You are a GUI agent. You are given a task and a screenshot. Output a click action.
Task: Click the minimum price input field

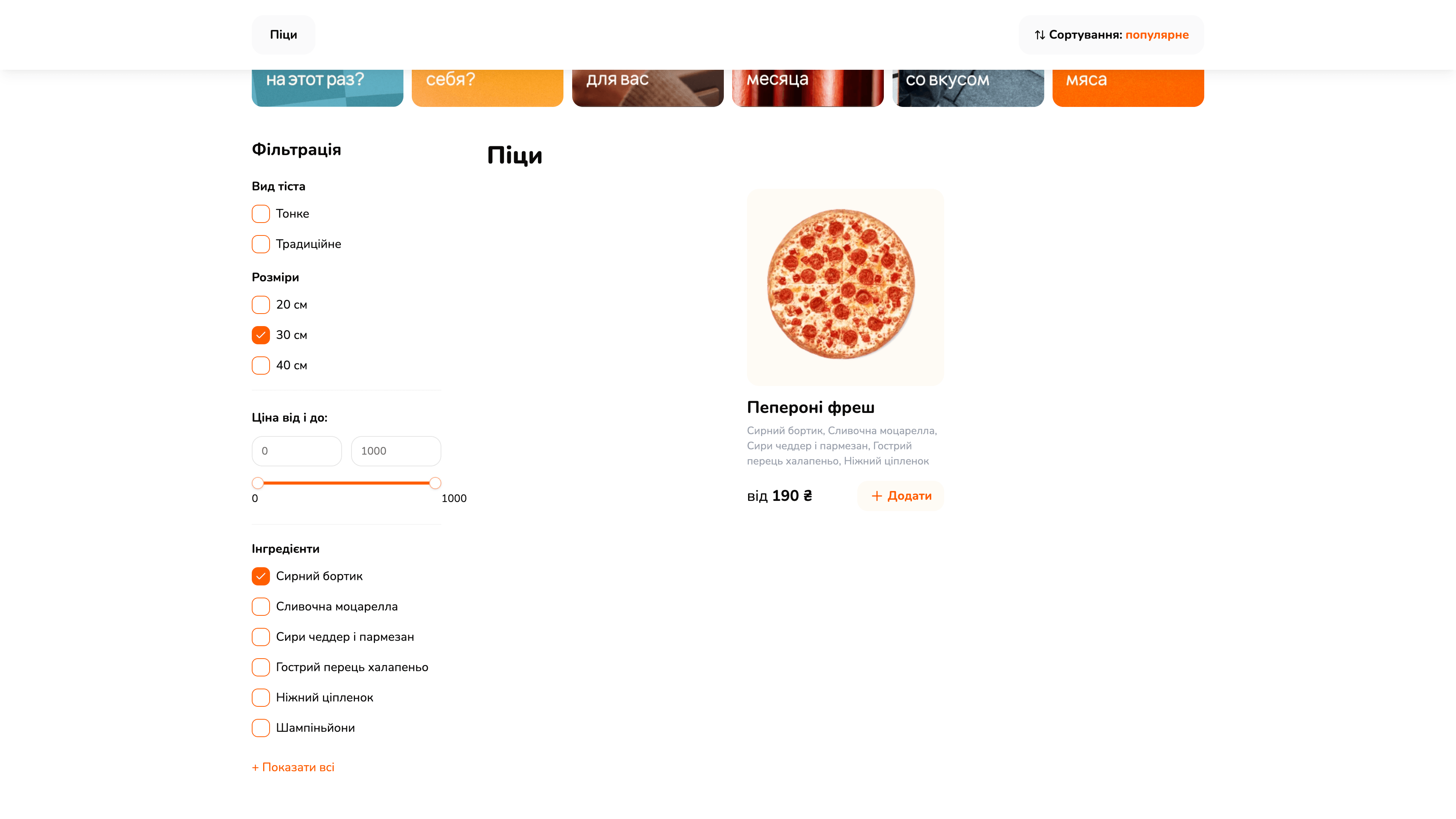click(x=296, y=450)
